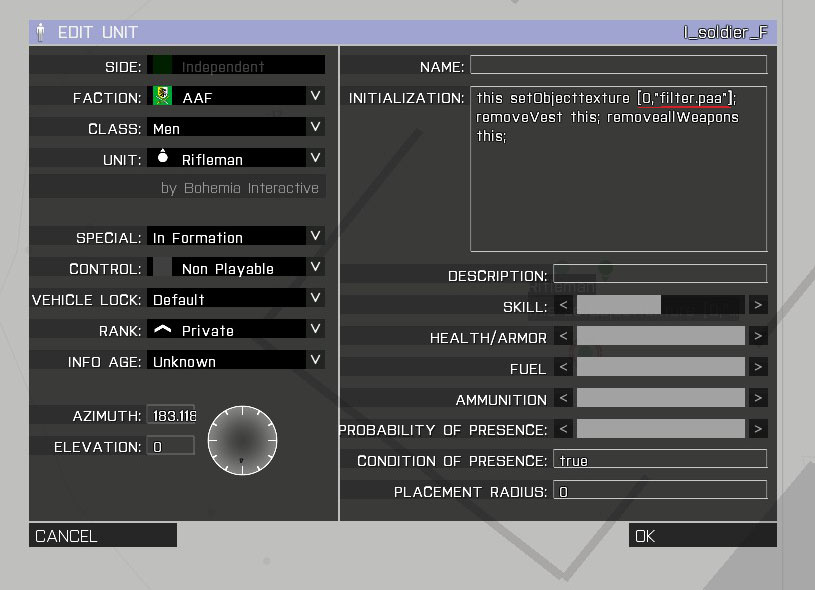The height and width of the screenshot is (590, 815).
Task: Click the Probability of Presence slider
Action: tap(661, 429)
